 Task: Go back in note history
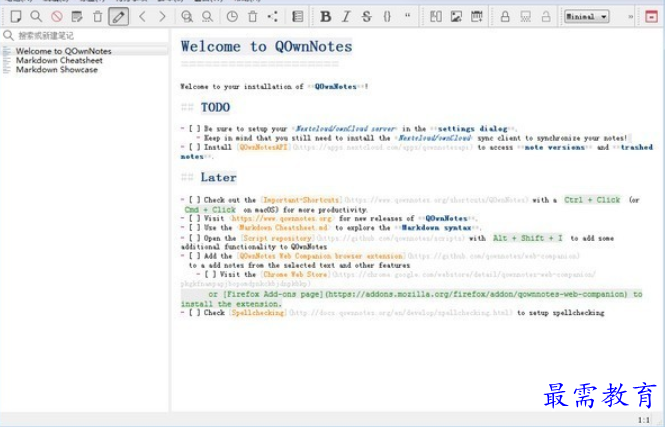point(142,17)
